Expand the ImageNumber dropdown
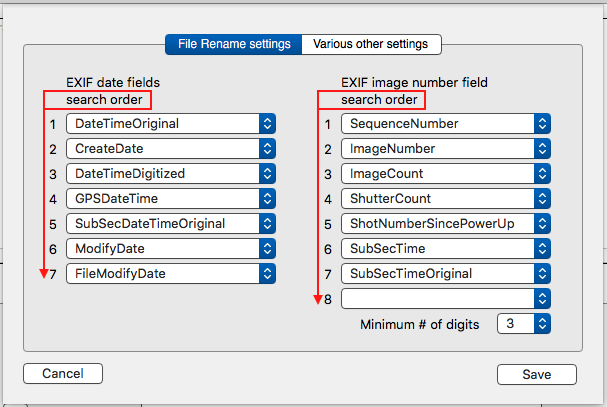The image size is (607, 407). (x=445, y=148)
